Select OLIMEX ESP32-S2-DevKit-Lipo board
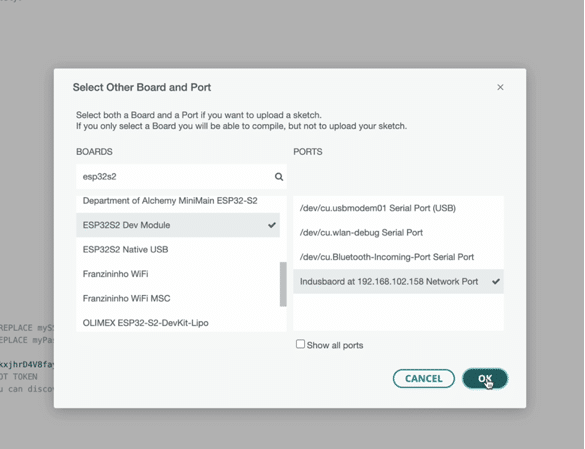Viewport: 585px width, 449px height. click(x=178, y=322)
